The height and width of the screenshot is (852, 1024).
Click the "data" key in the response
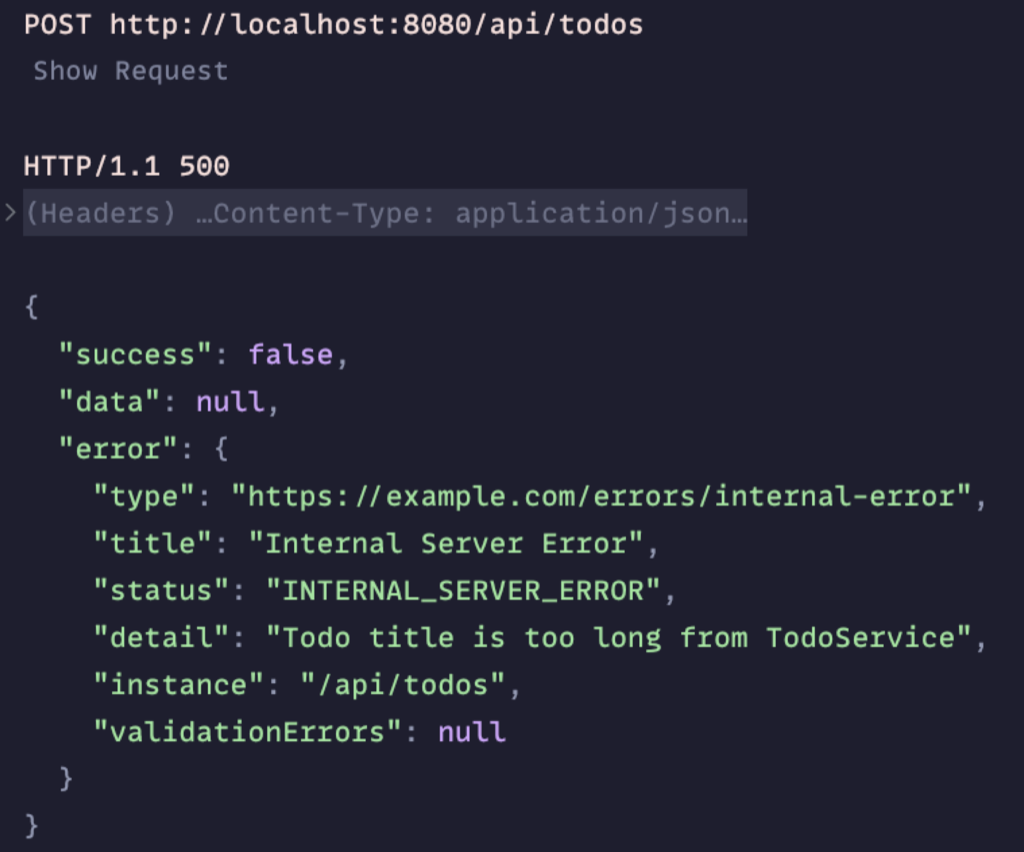pyautogui.click(x=109, y=402)
